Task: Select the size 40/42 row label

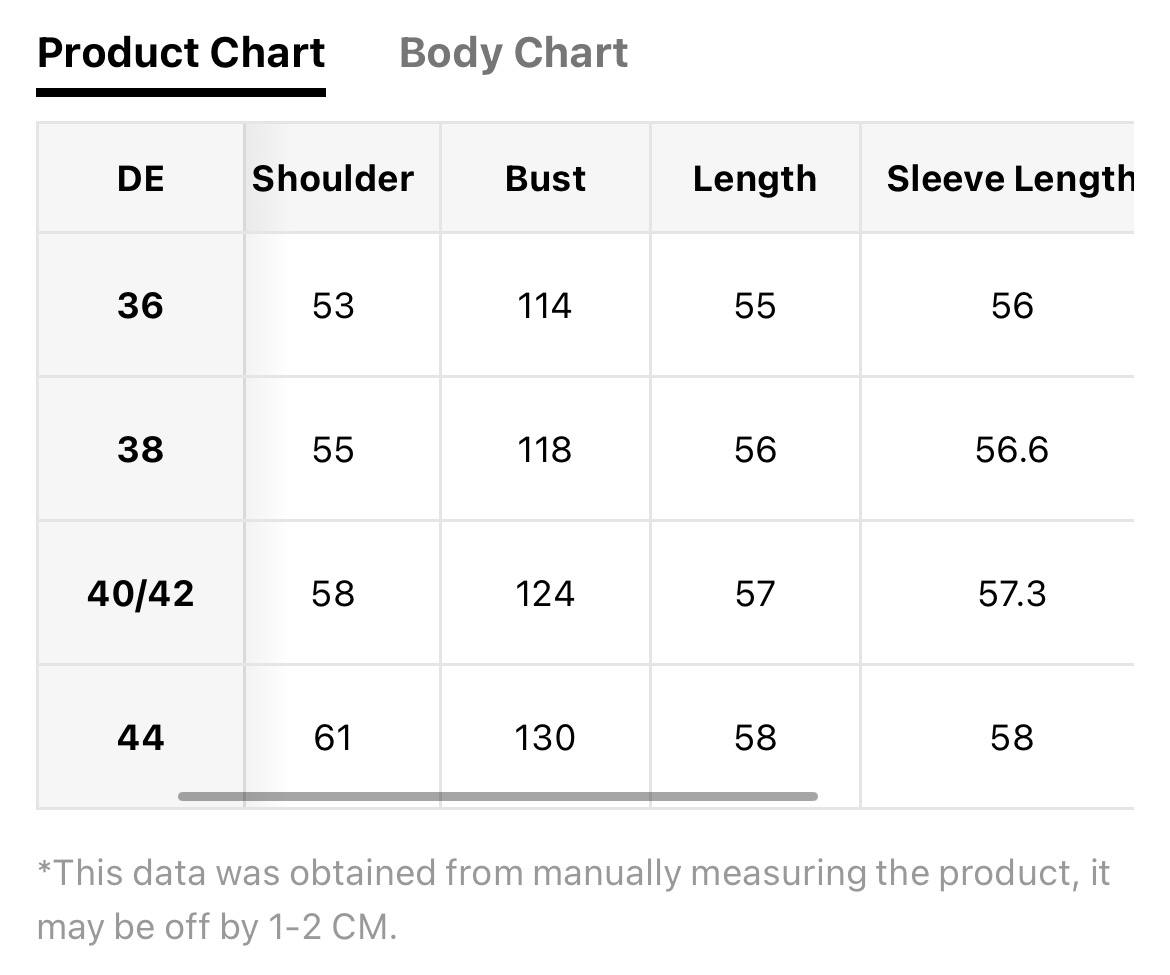Action: pos(140,594)
